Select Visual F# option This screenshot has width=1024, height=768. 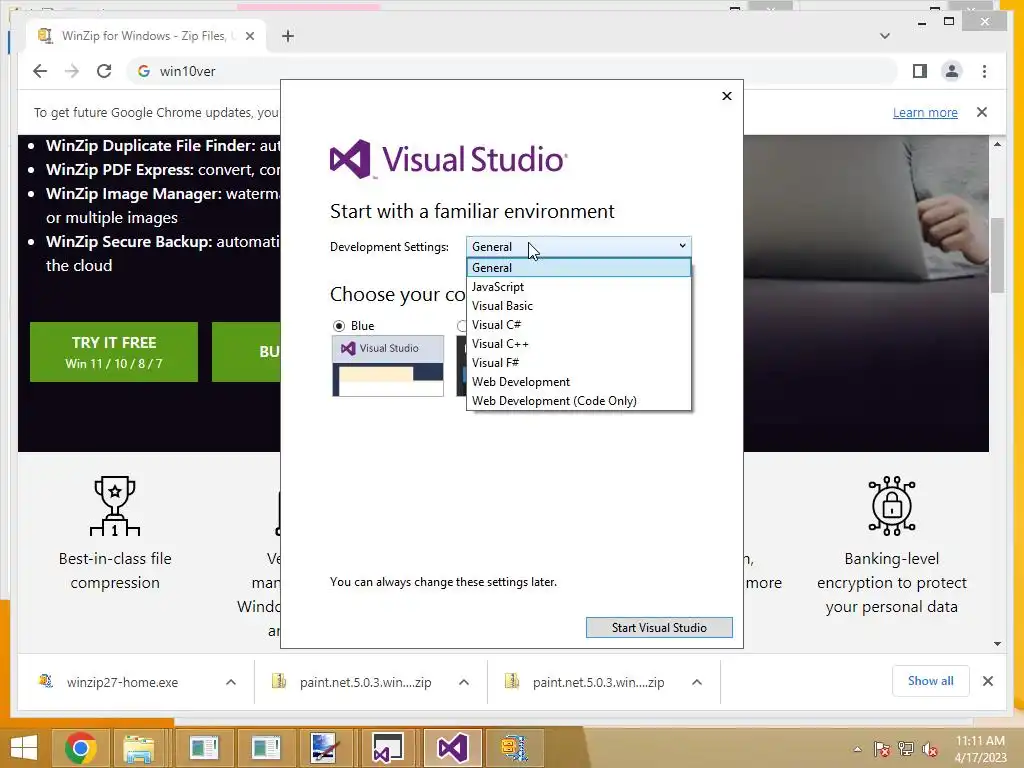[579, 362]
